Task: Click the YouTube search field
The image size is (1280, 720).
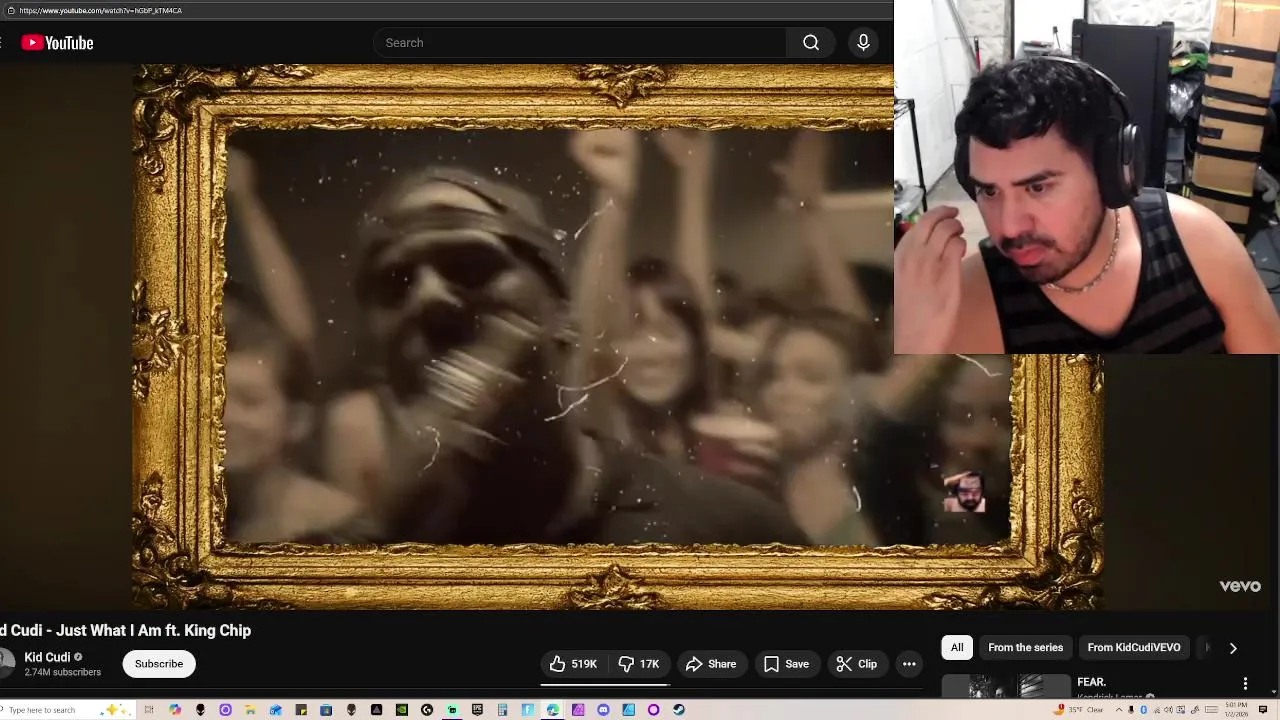Action: click(x=580, y=43)
